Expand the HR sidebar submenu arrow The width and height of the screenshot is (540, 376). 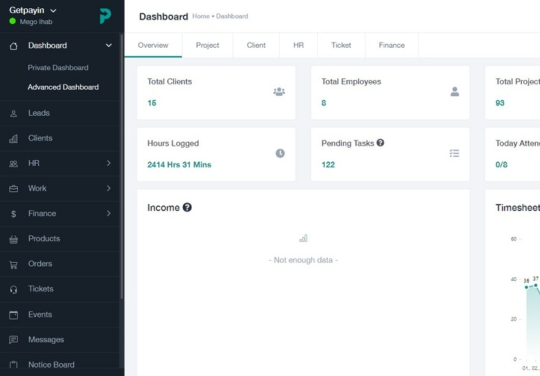point(108,163)
